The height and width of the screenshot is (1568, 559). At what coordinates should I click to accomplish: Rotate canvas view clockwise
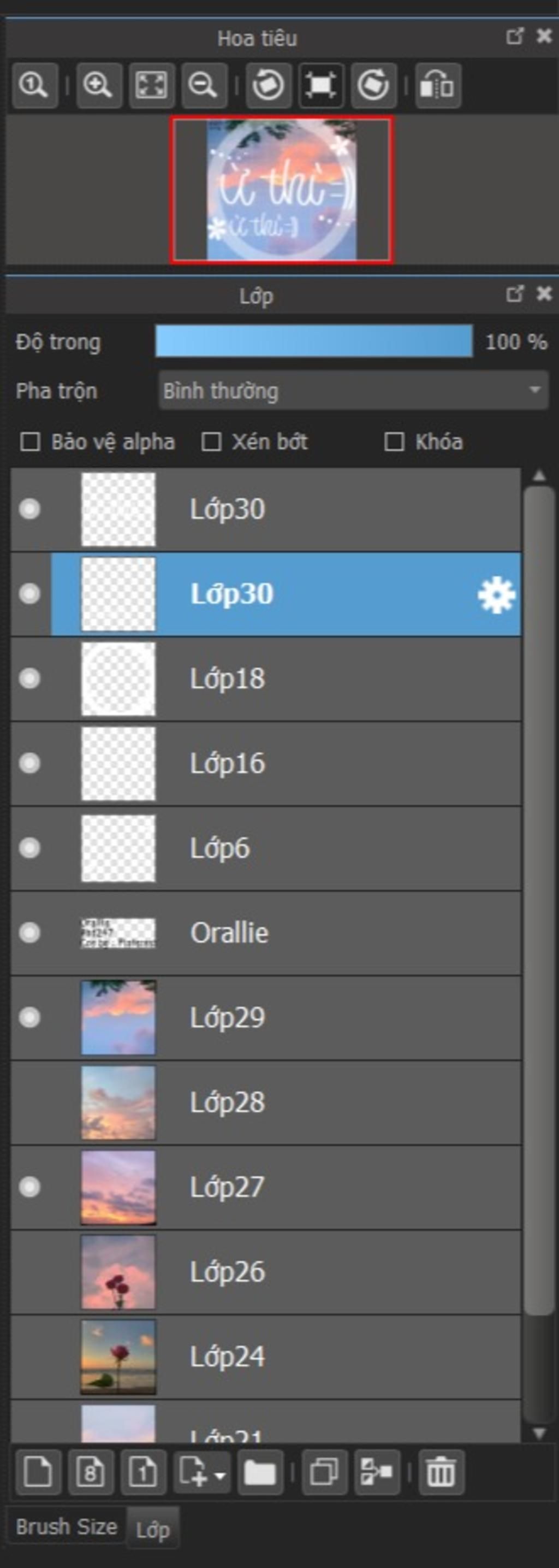pyautogui.click(x=373, y=85)
